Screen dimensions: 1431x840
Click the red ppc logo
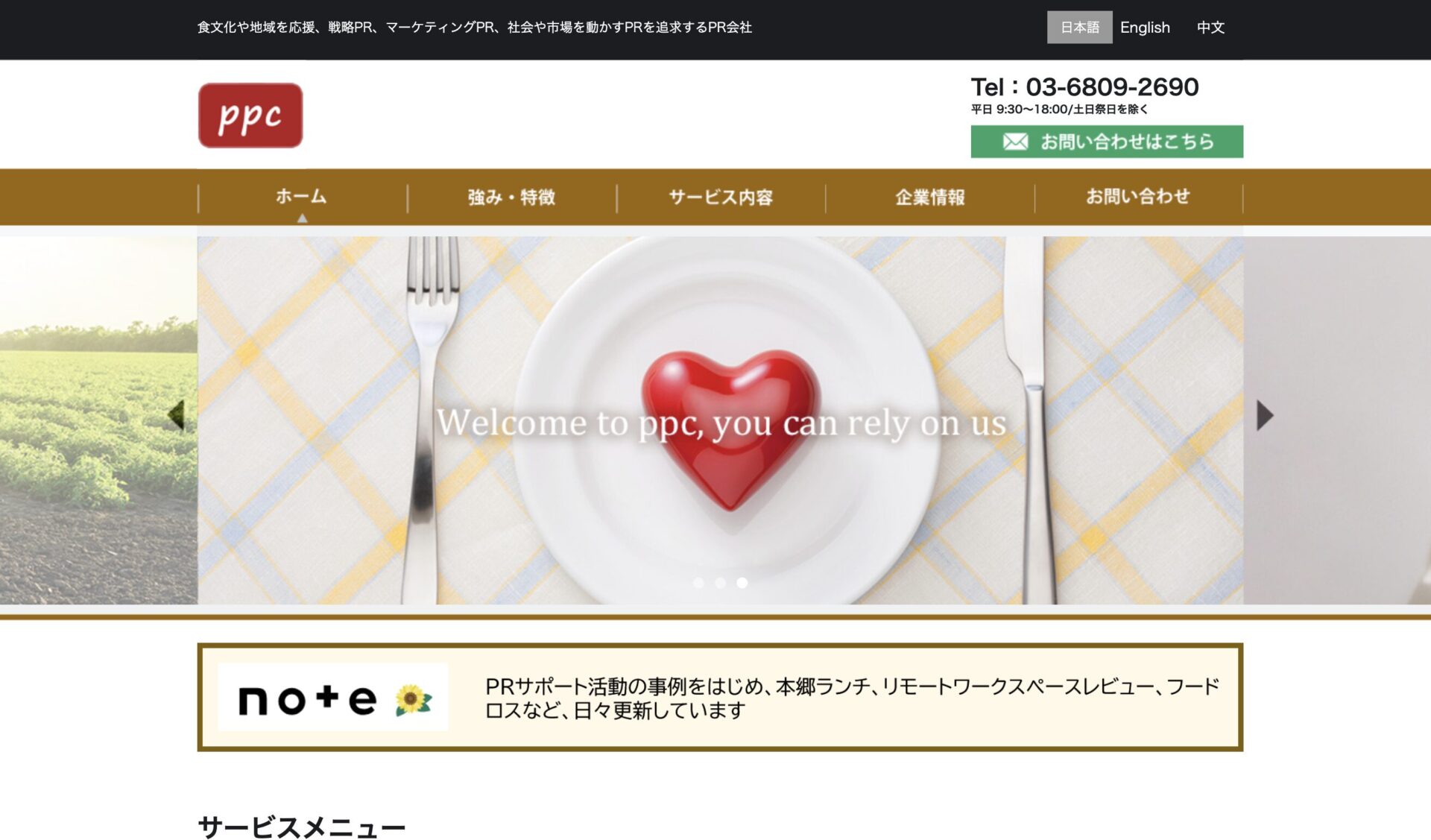click(x=250, y=116)
